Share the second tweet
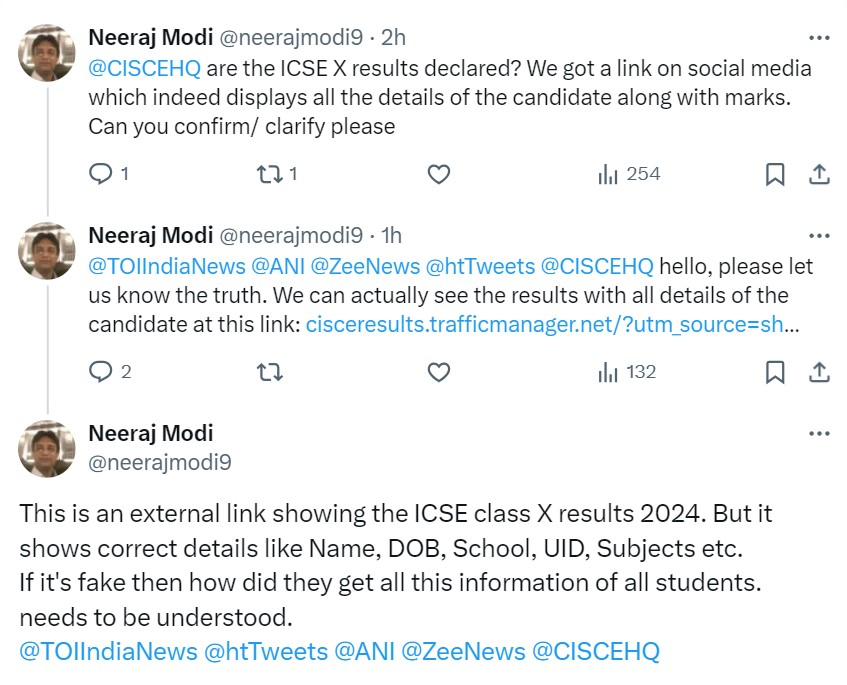 click(x=818, y=372)
